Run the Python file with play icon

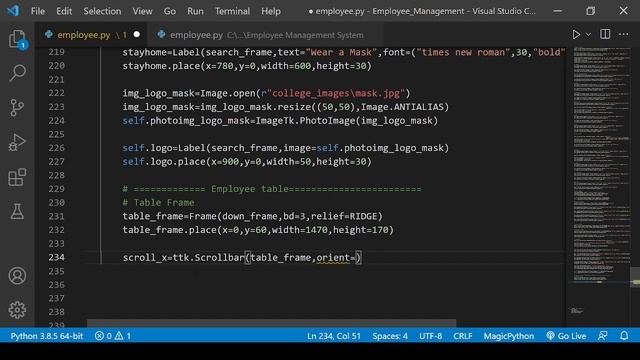(x=576, y=35)
